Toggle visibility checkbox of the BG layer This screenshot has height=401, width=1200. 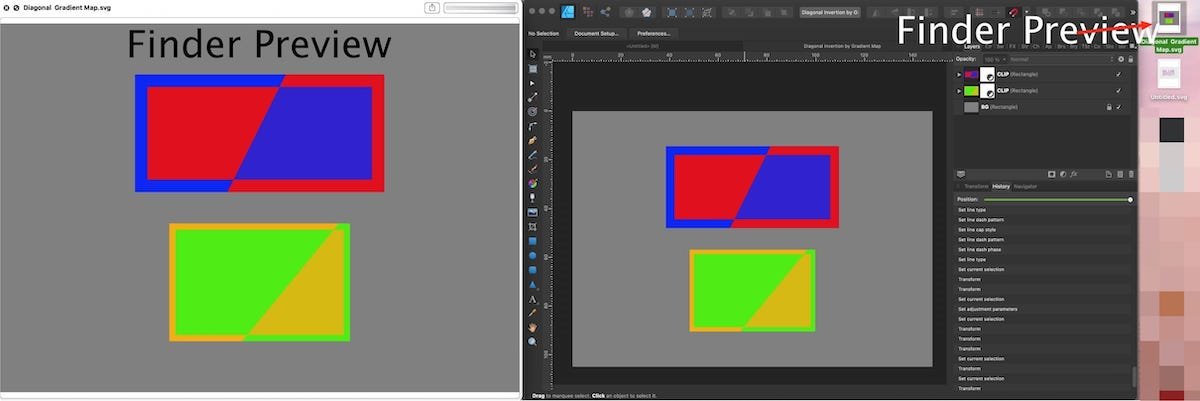click(x=1118, y=107)
